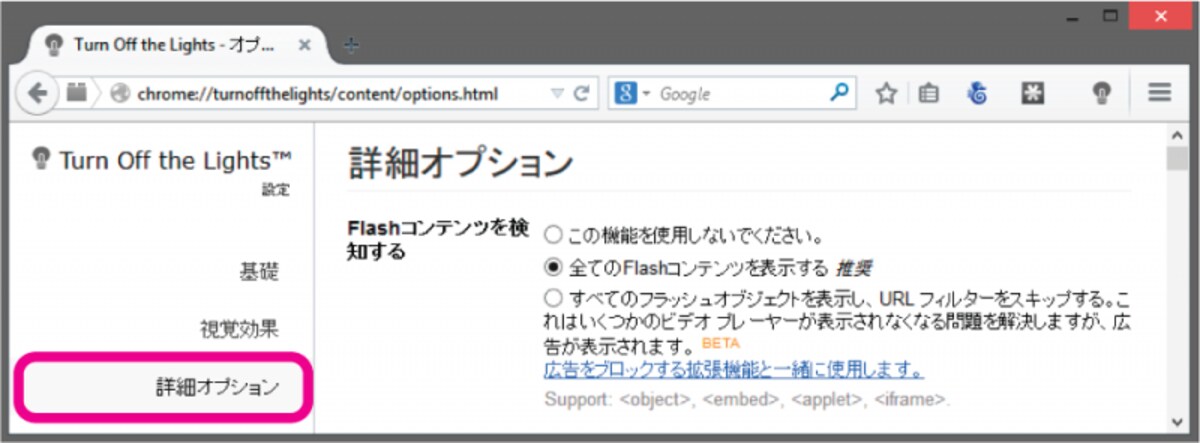Click the globe icon in address bar
Screen dimensions: 1200x443
pos(120,94)
